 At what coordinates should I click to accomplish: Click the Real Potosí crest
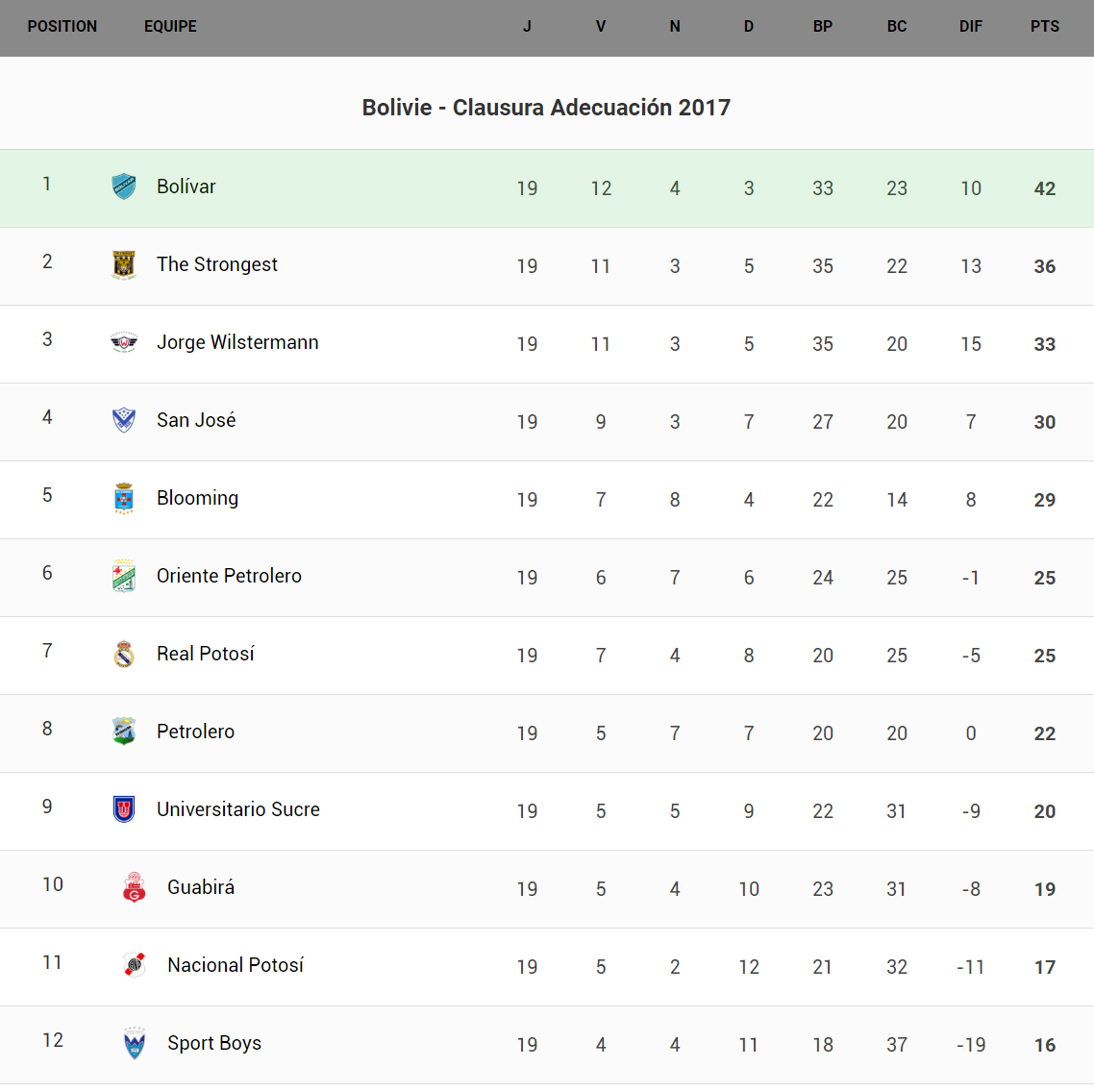pos(124,654)
